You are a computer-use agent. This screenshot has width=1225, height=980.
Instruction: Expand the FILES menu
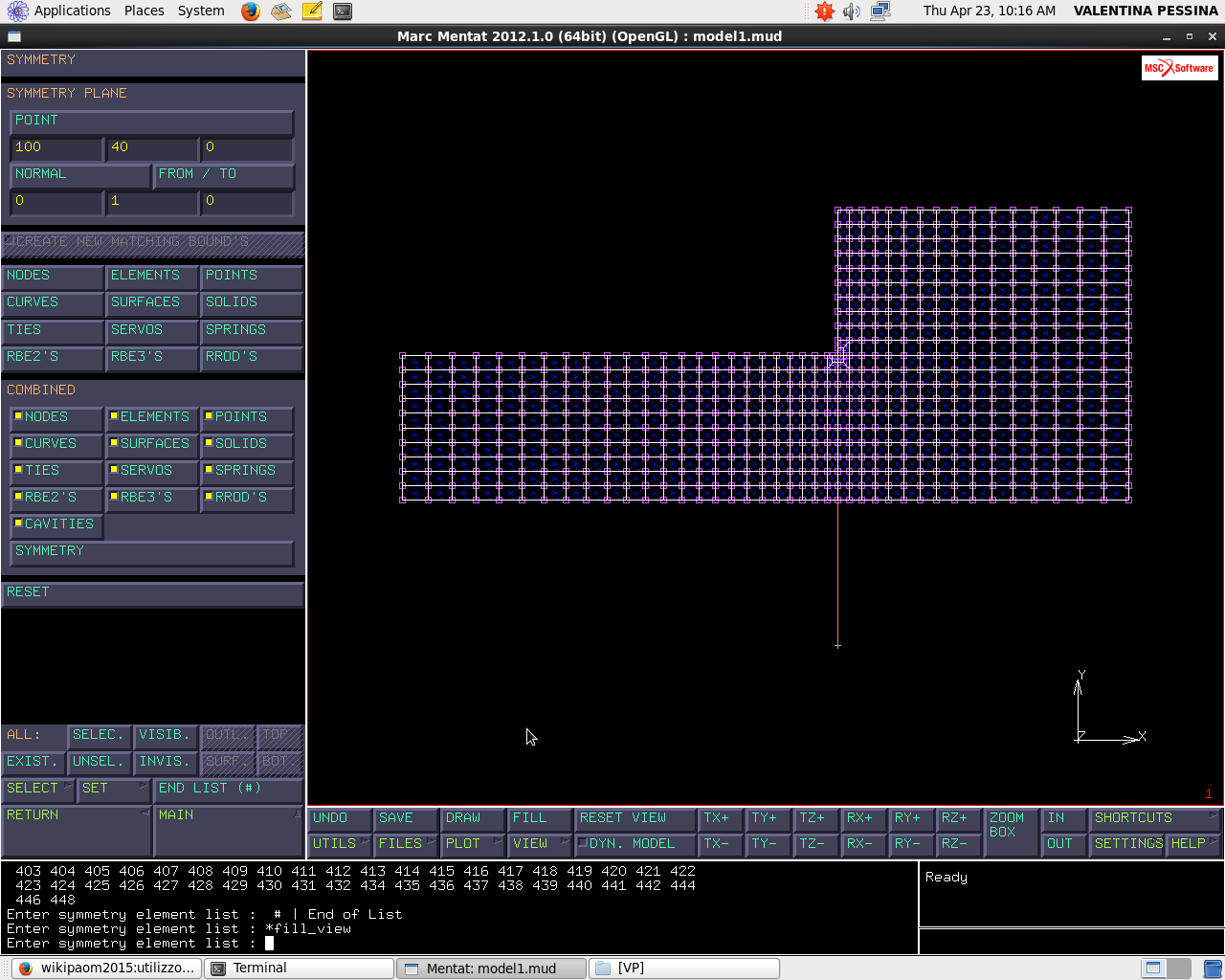coord(406,844)
